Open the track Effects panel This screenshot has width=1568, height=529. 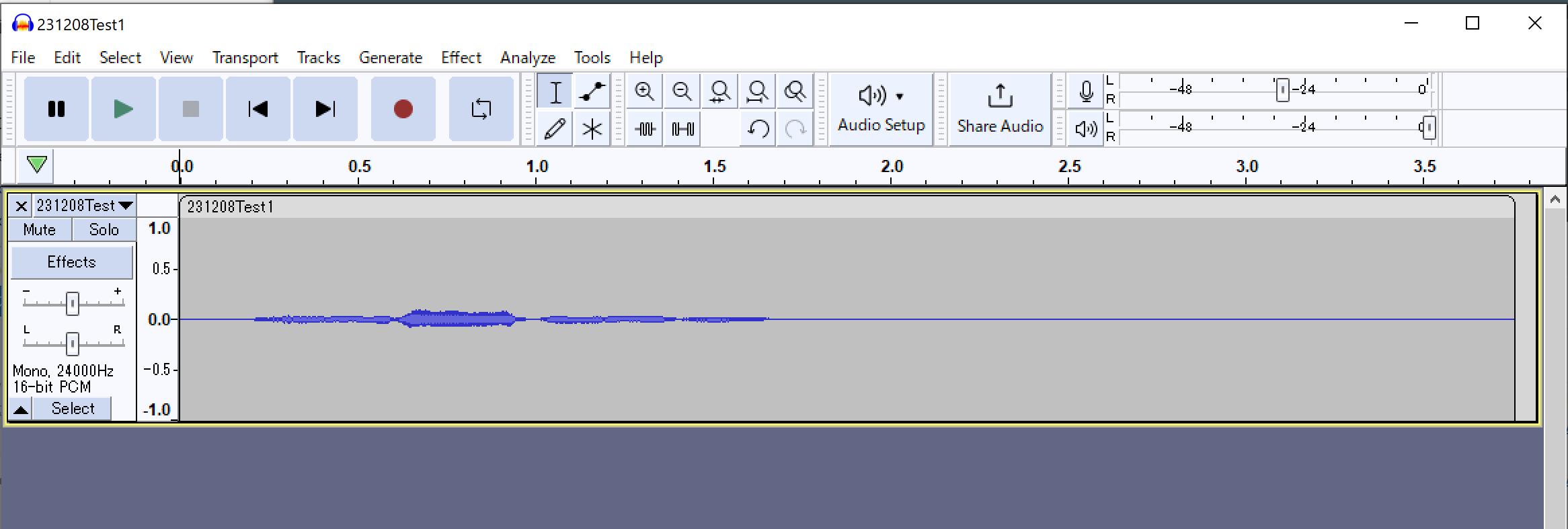point(72,262)
